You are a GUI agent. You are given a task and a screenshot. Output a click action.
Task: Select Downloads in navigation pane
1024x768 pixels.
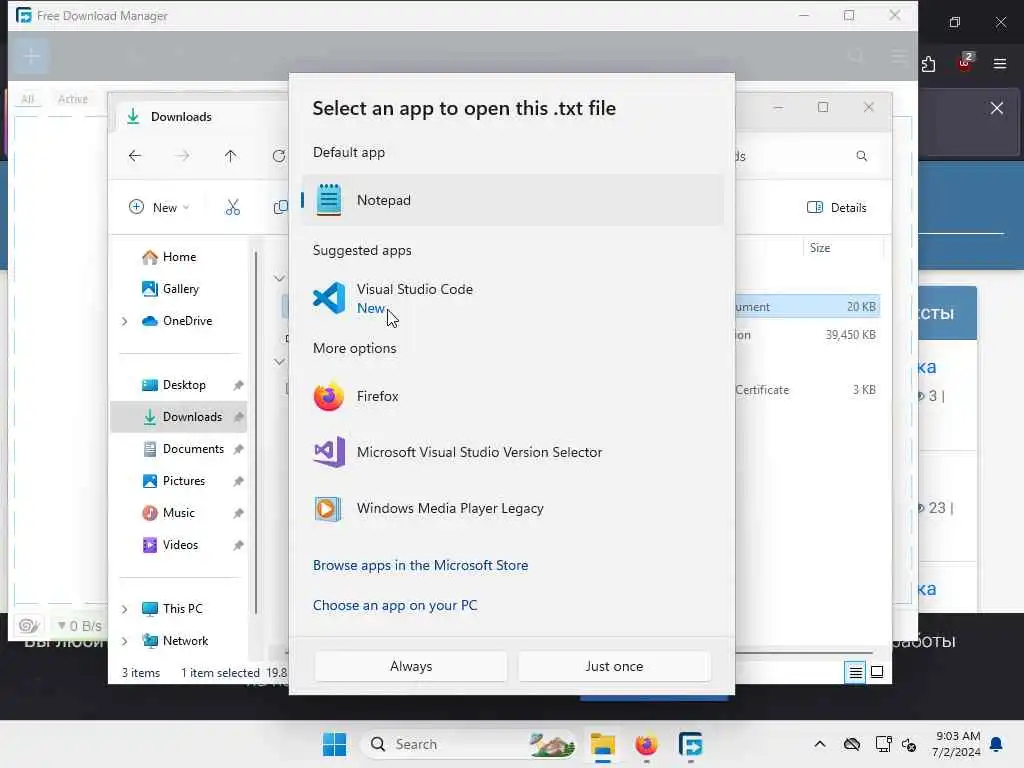tap(179, 417)
